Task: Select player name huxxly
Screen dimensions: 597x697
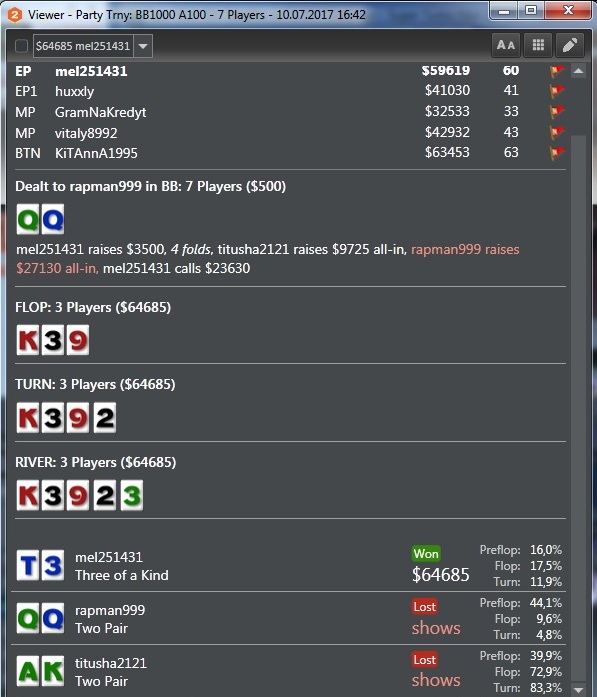Action: (x=74, y=92)
